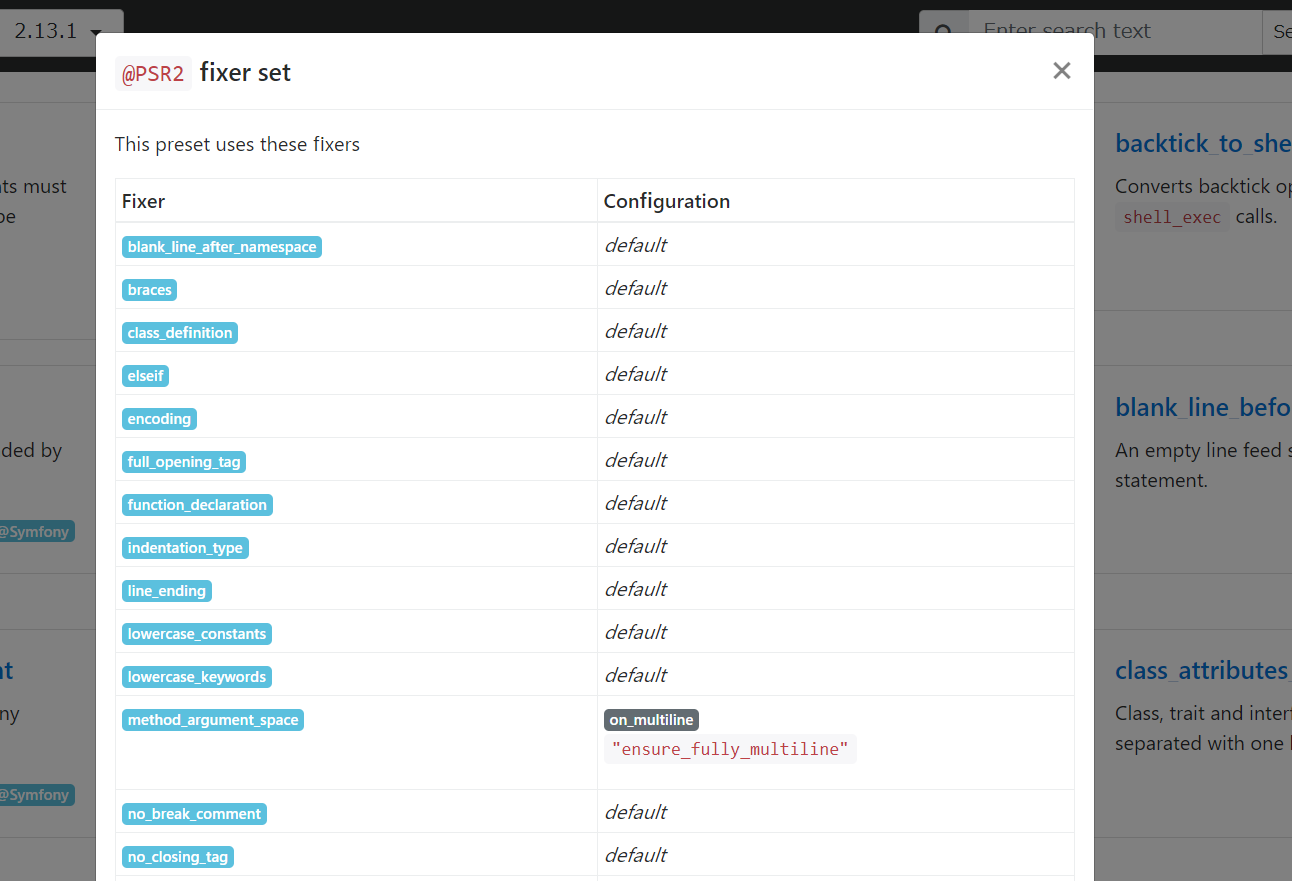1292x881 pixels.
Task: Open the class_definition fixer badge
Action: 180,333
